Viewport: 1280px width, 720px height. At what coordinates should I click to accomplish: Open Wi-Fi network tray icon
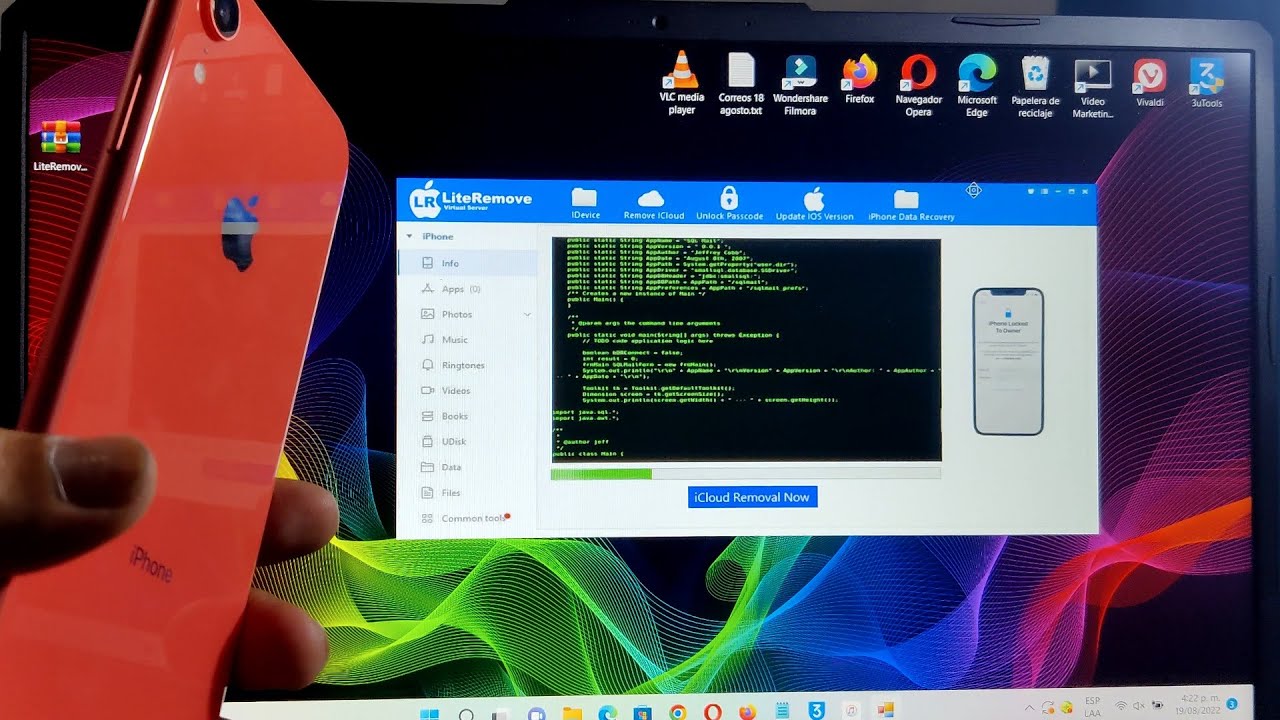pyautogui.click(x=1121, y=706)
